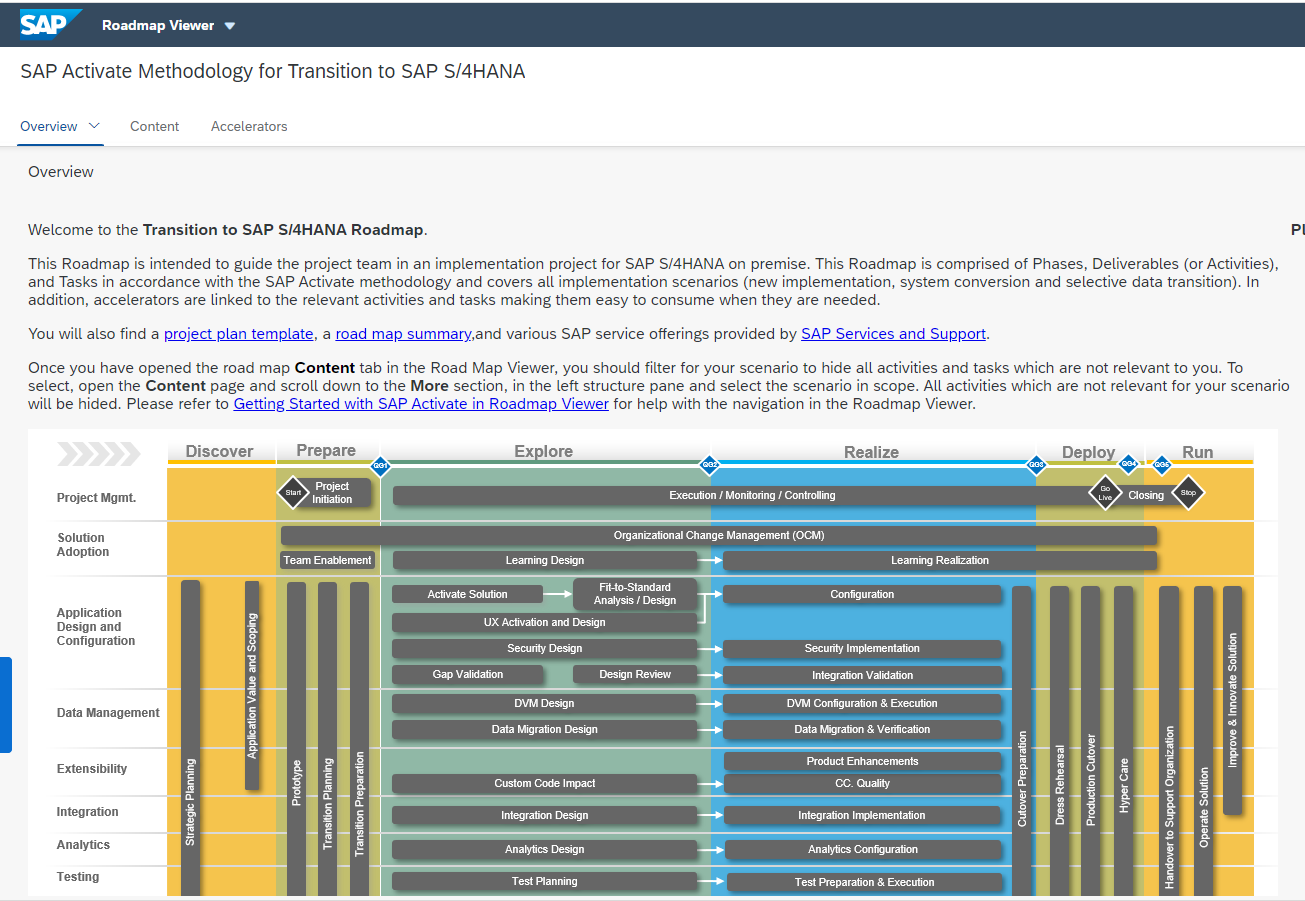
Task: Click the Start marker on Project Initiation
Action: click(293, 493)
